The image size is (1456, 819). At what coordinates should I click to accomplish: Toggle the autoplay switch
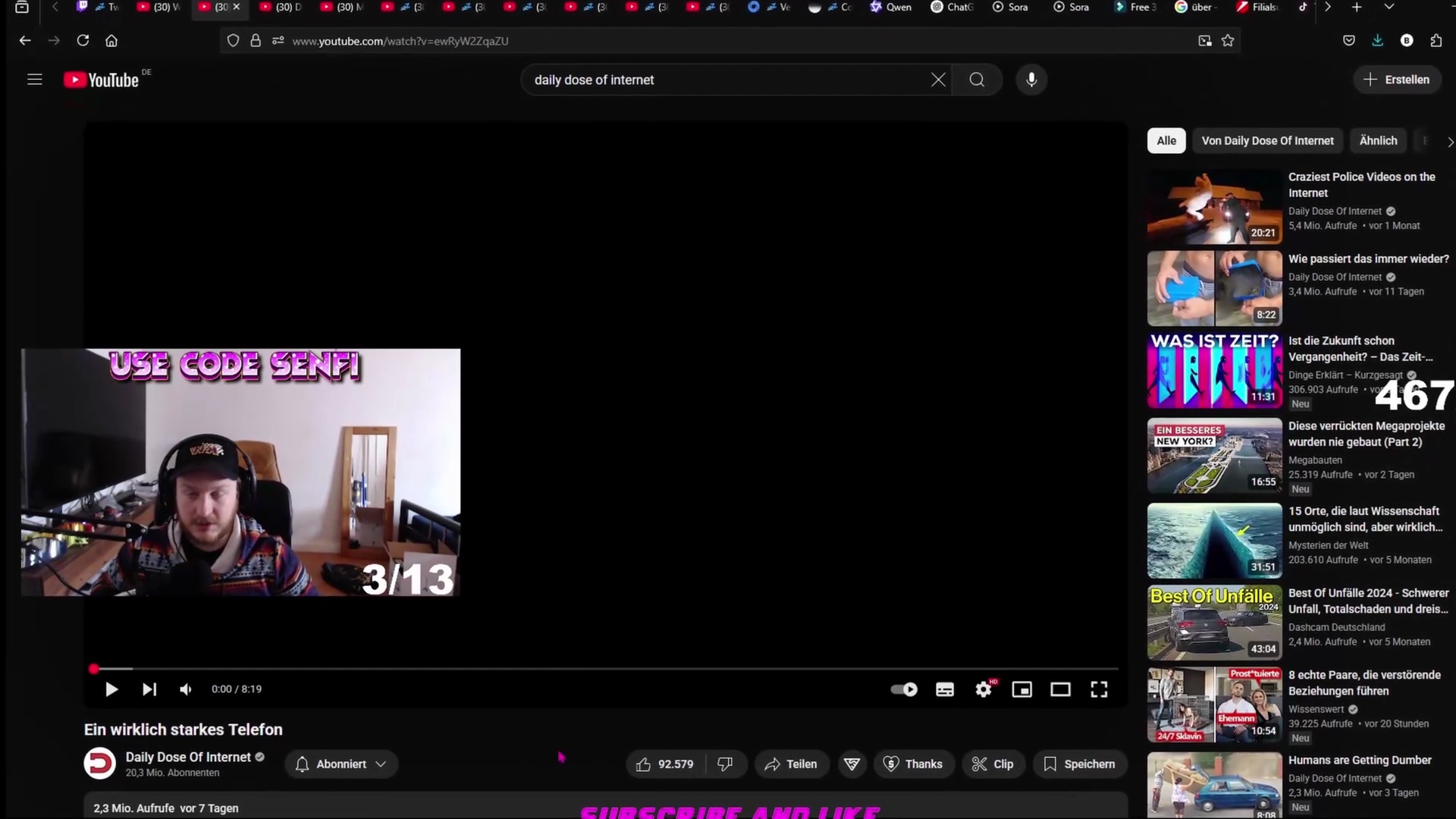coord(904,689)
